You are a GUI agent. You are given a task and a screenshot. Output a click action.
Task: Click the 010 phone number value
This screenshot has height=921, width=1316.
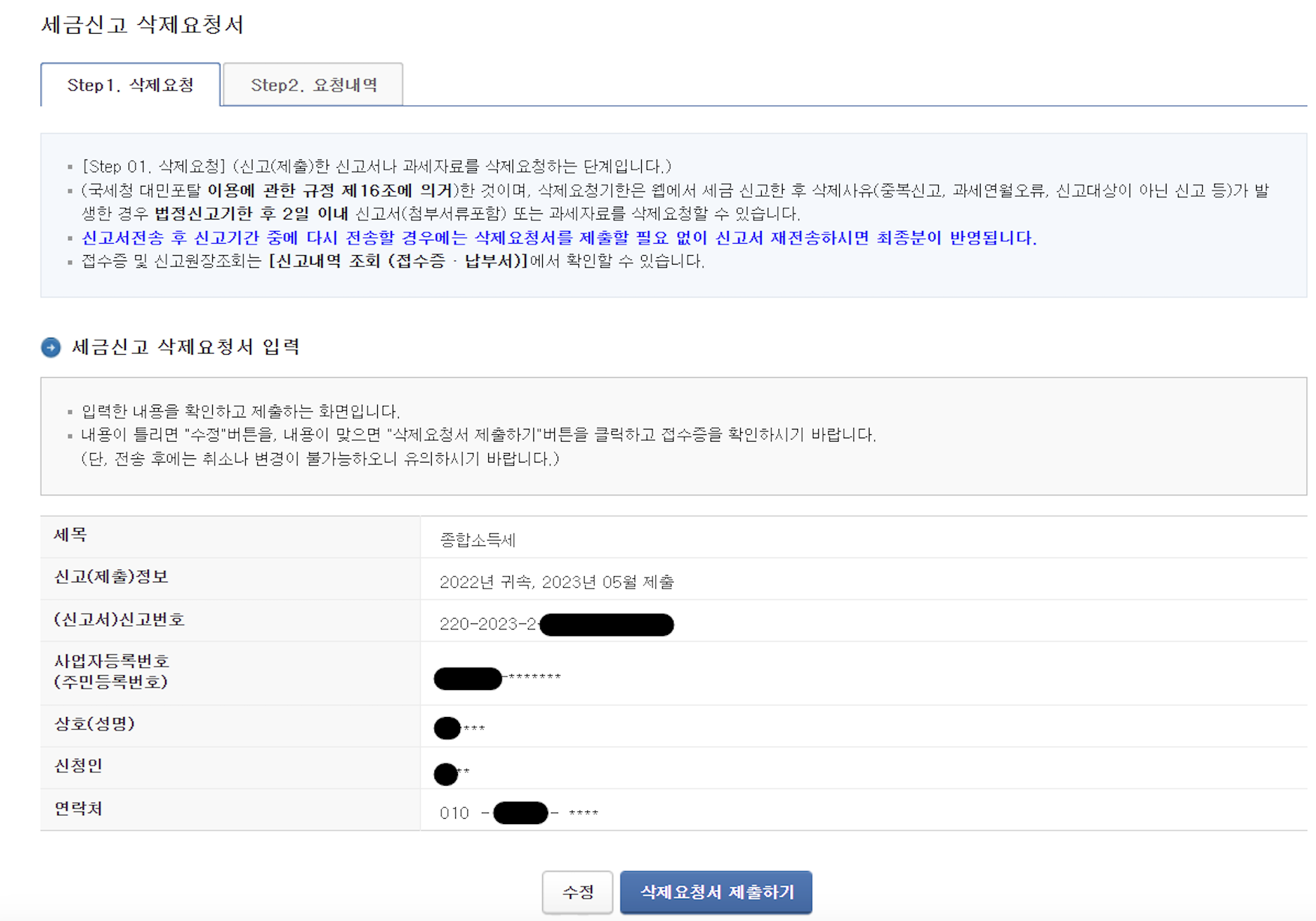tap(519, 813)
